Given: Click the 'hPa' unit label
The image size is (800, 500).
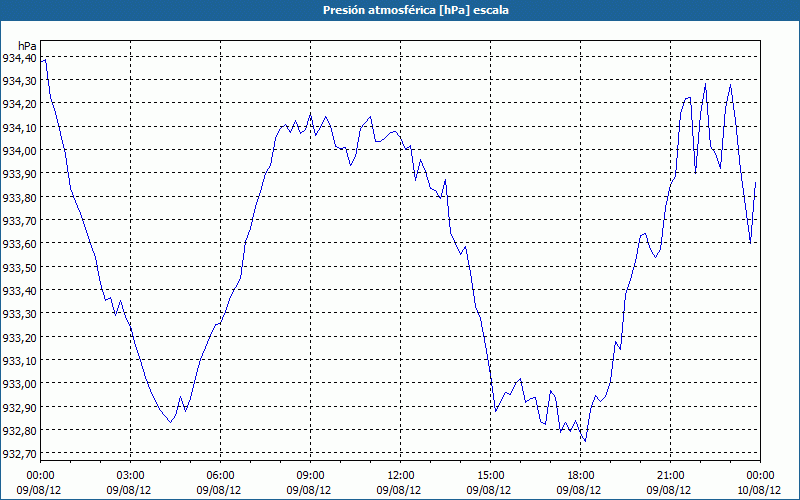Looking at the screenshot, I should coord(27,46).
